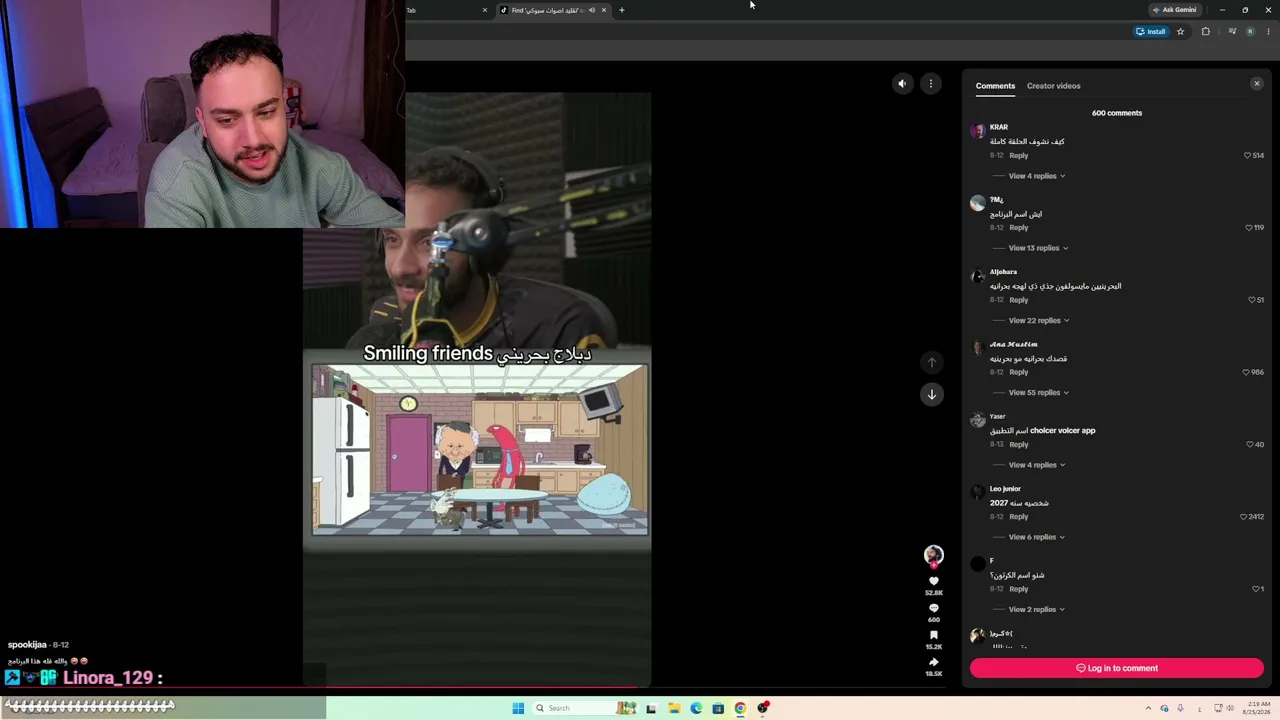Like Yaser's comment with 40 likes
Screen dimensions: 1280x720
coord(1250,444)
